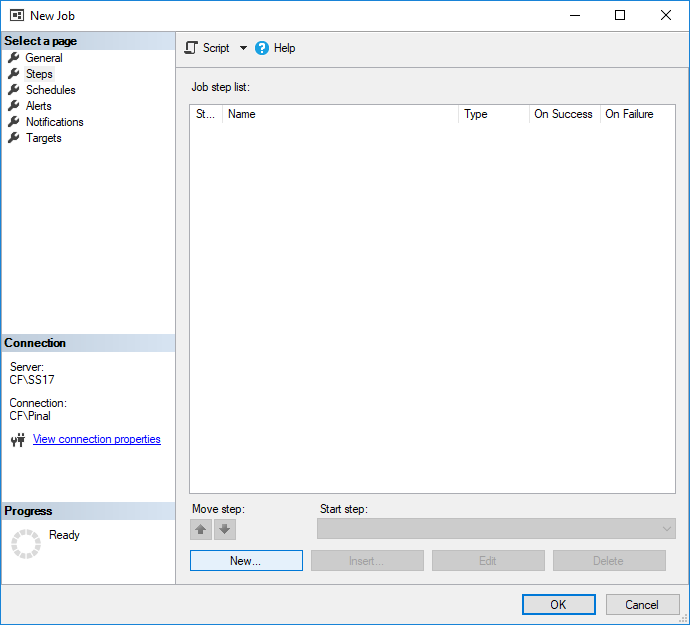This screenshot has width=690, height=625.
Task: Click the New Job window title icon
Action: point(17,15)
